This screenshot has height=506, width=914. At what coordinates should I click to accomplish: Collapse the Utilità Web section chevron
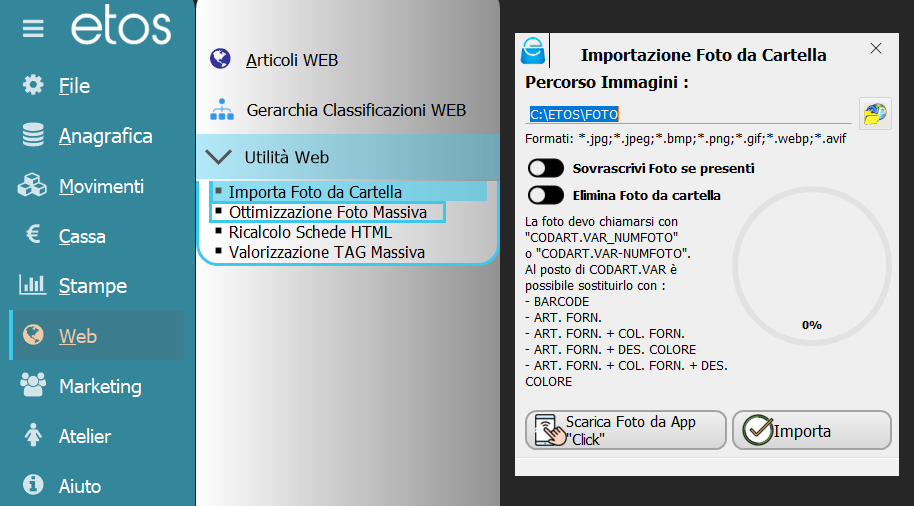coord(219,157)
